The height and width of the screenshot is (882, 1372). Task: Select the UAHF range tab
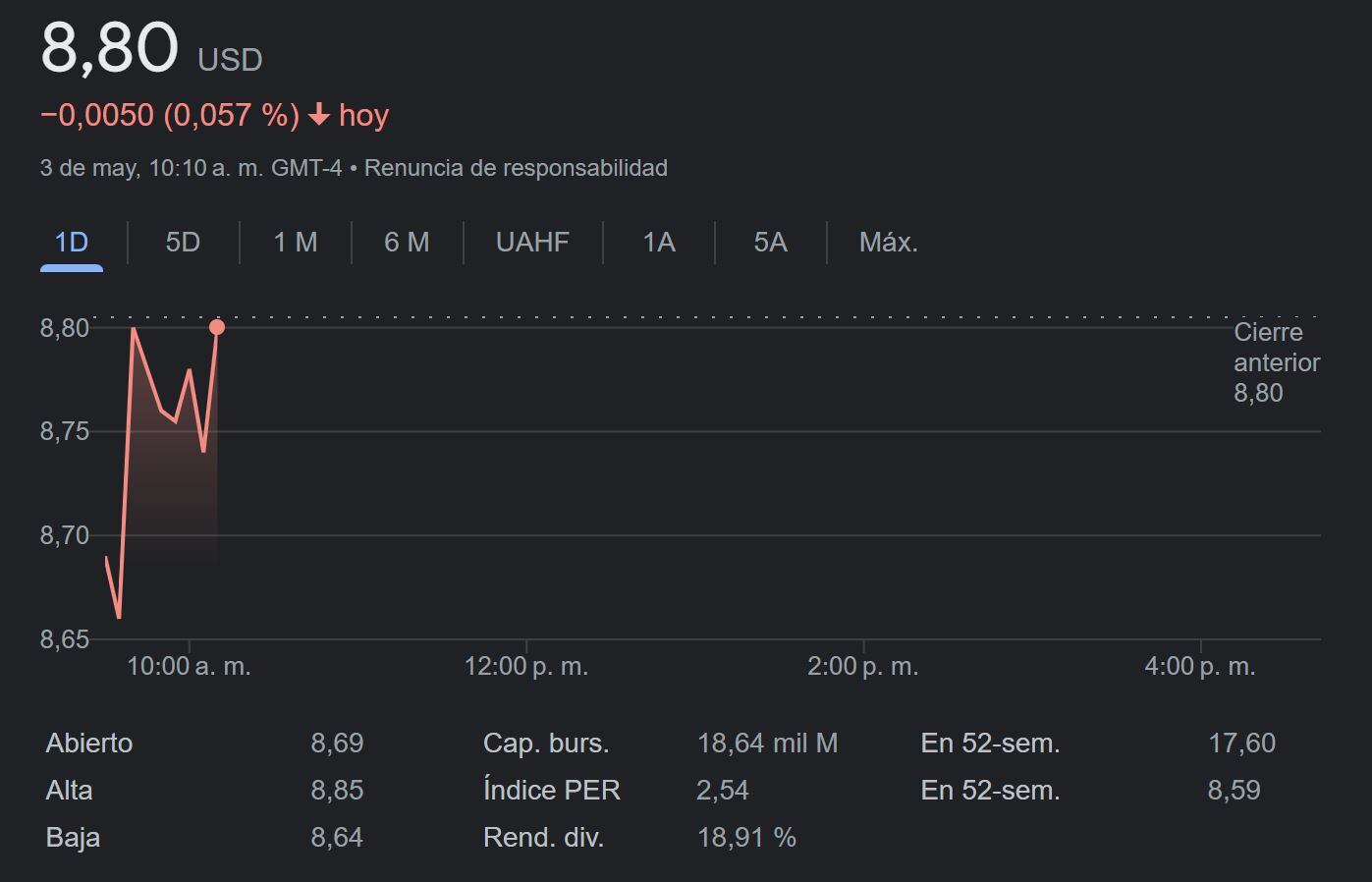pos(532,243)
